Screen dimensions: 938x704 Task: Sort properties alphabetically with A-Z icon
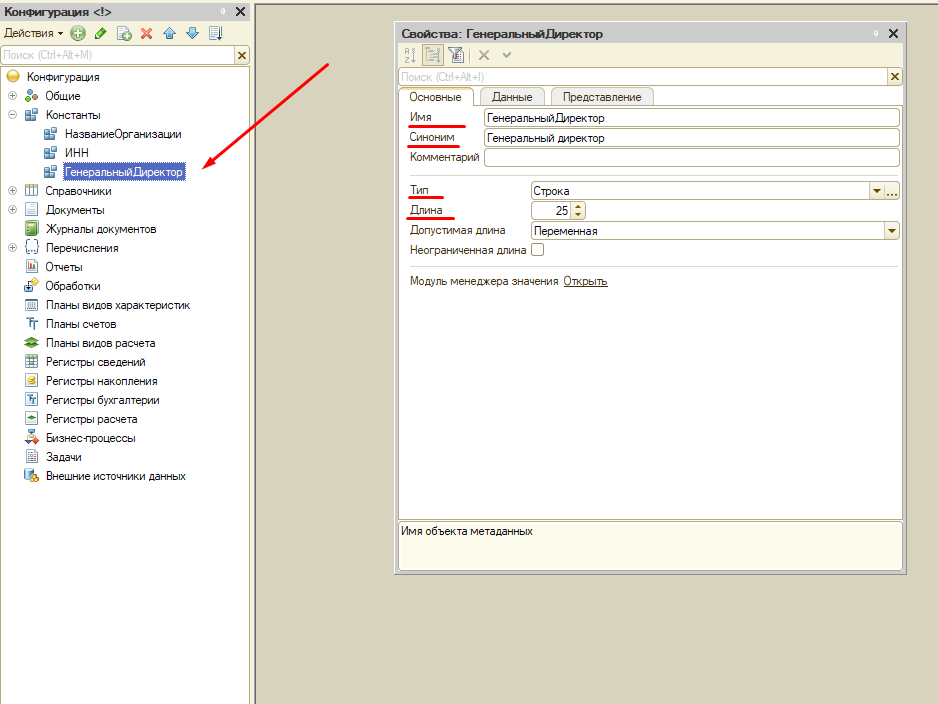(410, 56)
